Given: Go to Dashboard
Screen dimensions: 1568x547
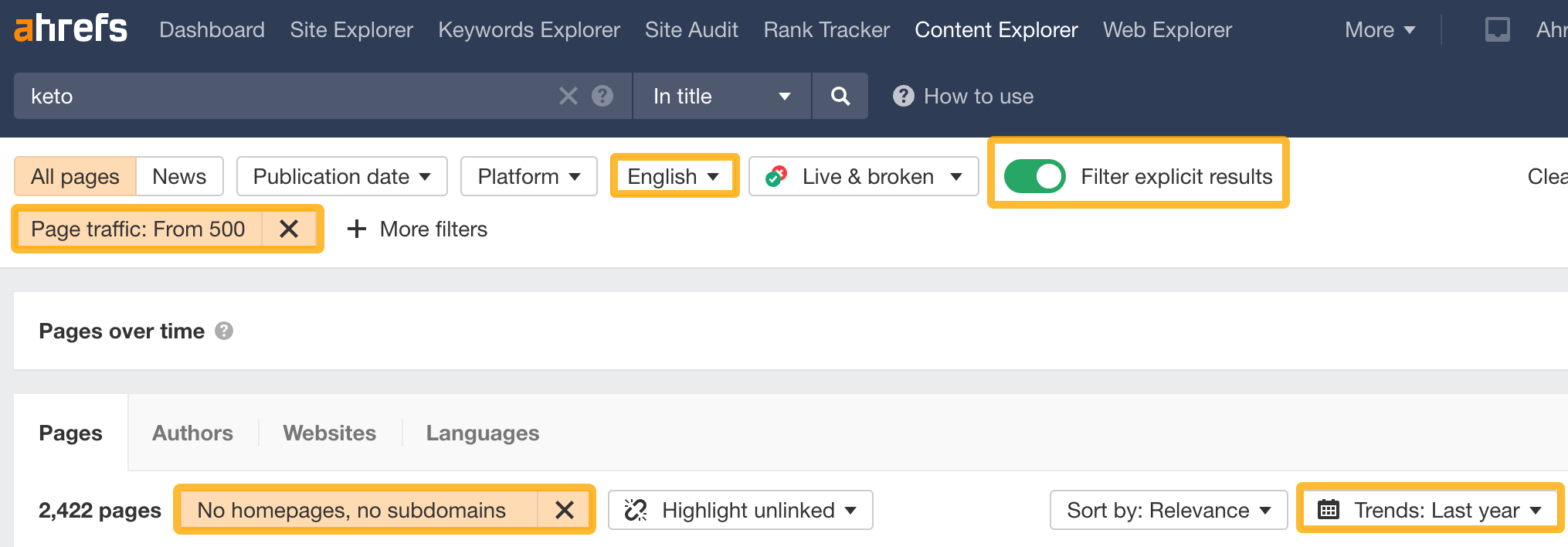Looking at the screenshot, I should pos(212,29).
